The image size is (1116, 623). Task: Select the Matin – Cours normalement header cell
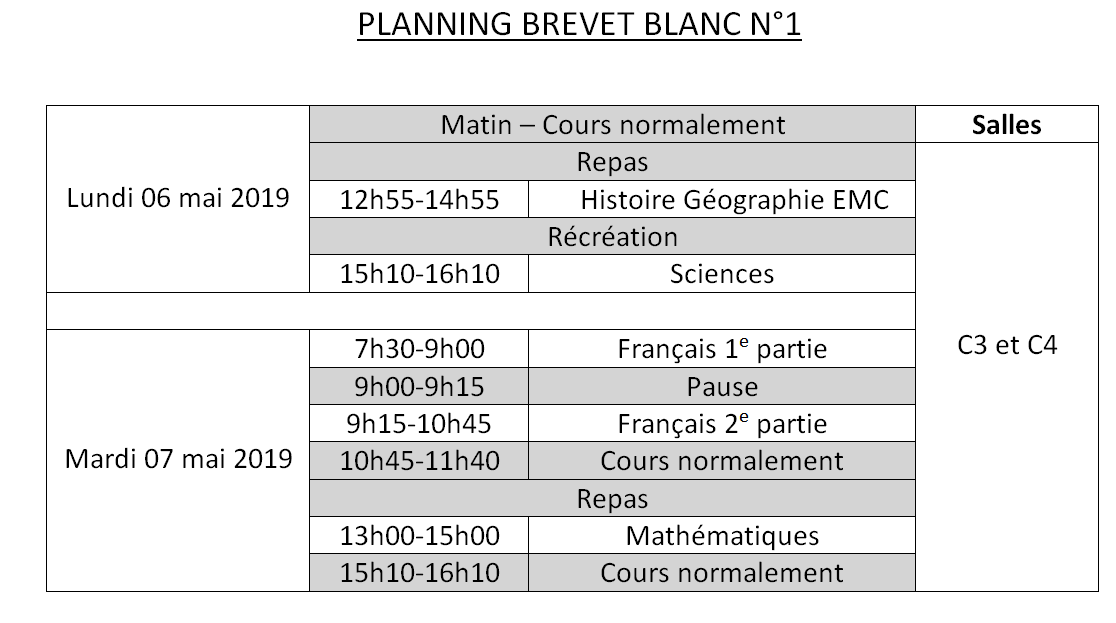612,125
